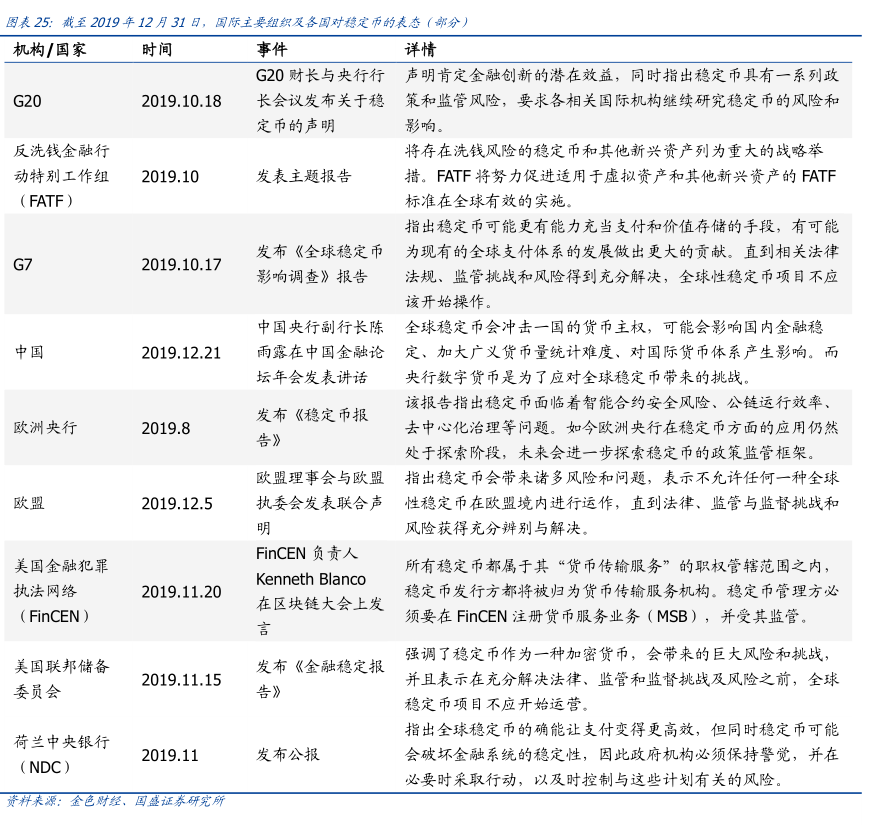The width and height of the screenshot is (872, 825).
Task: Click the date 2019.11.15
Action: [181, 679]
